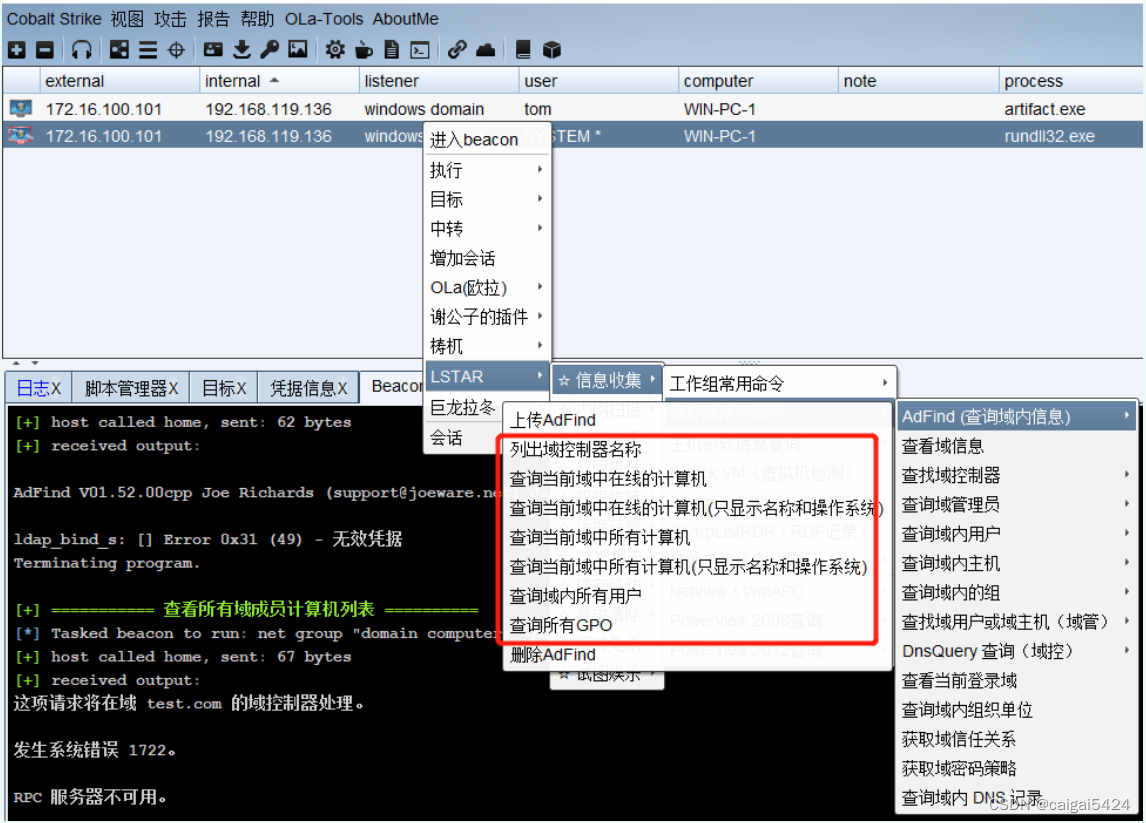
Task: Expand the OLa(欧拉) submenu
Action: click(x=487, y=287)
